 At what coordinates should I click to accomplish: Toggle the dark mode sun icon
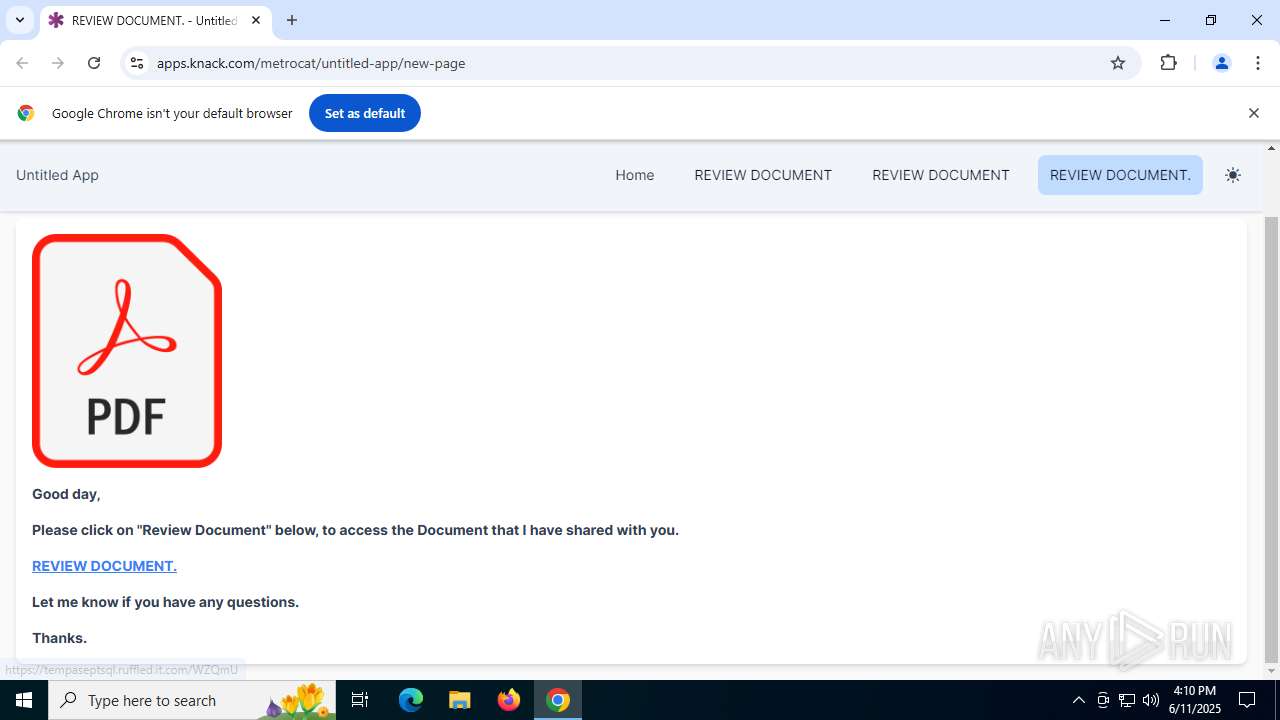tap(1233, 175)
